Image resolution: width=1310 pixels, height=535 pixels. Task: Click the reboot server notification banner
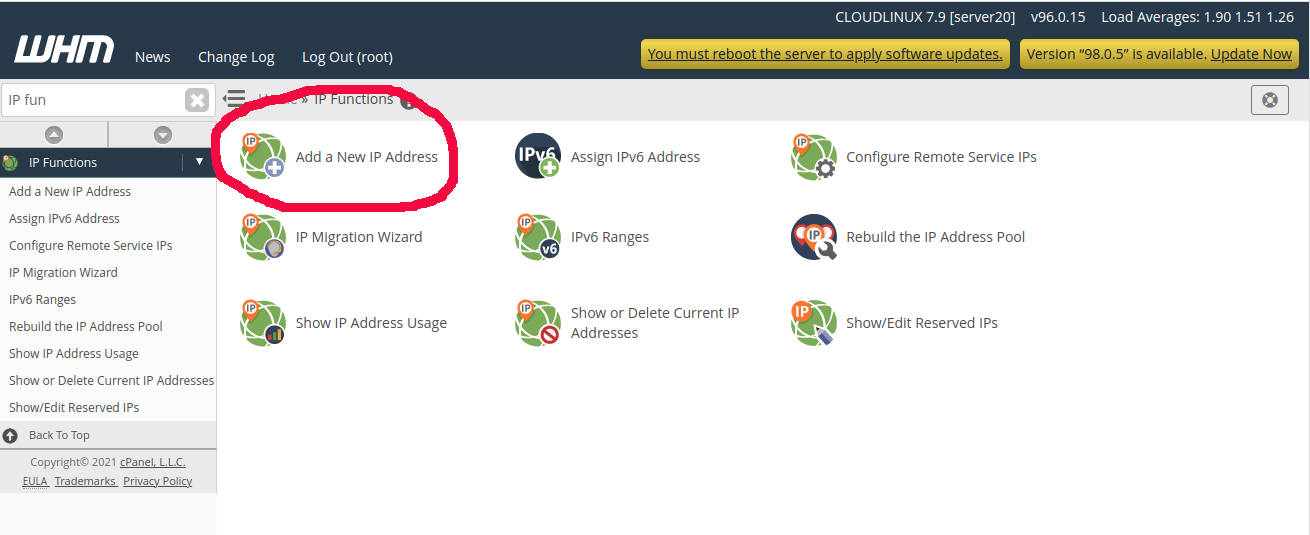(824, 54)
